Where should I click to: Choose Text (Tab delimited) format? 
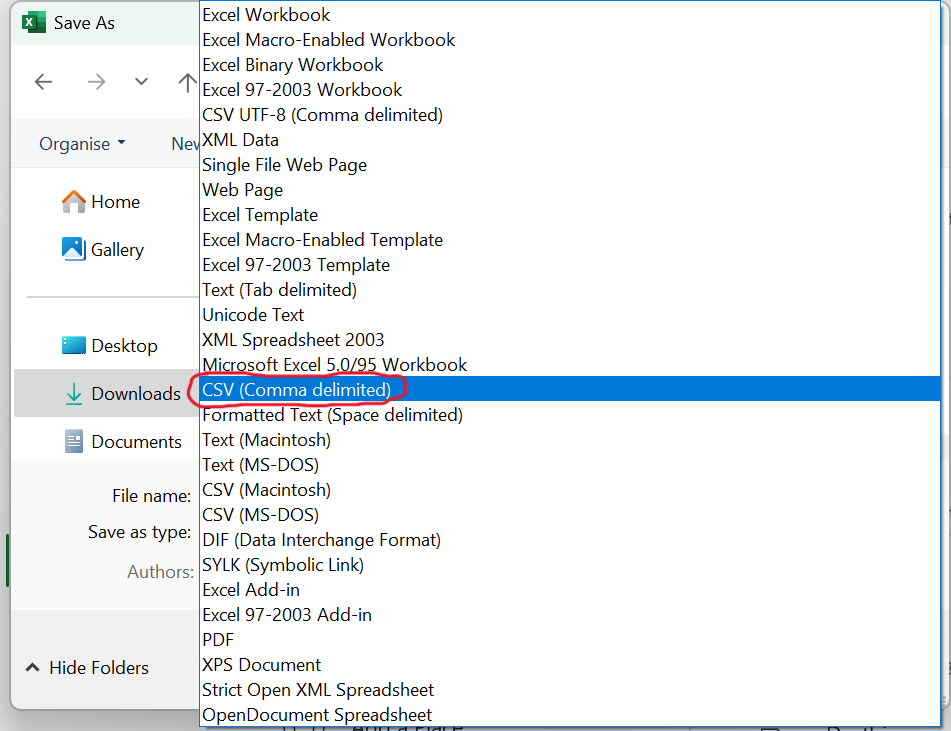(279, 290)
